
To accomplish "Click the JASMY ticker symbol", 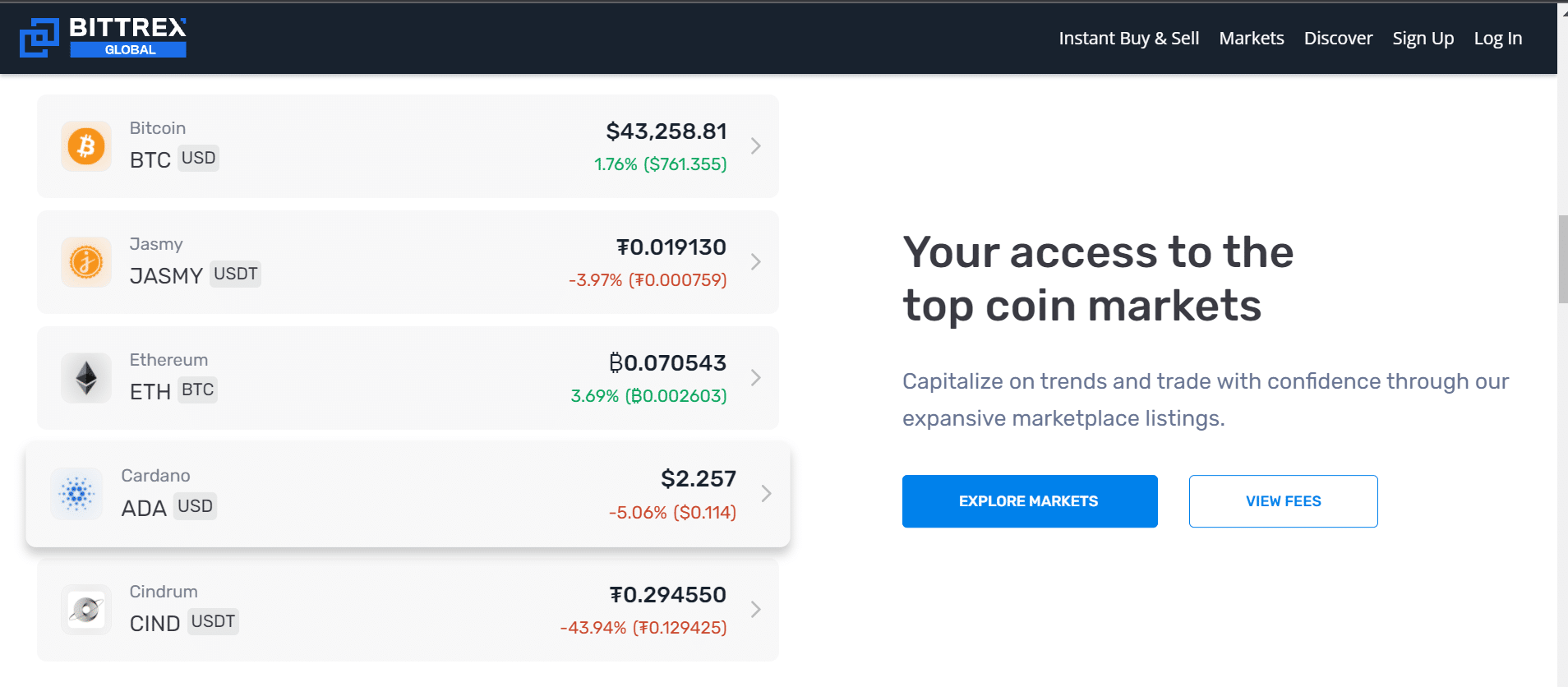I will [166, 276].
